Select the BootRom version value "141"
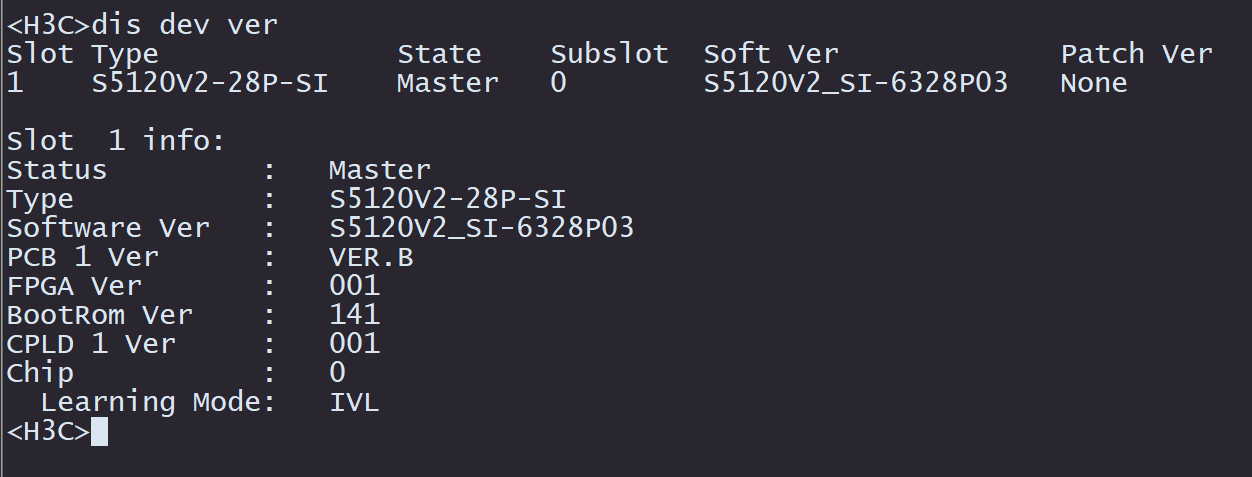 (x=355, y=315)
